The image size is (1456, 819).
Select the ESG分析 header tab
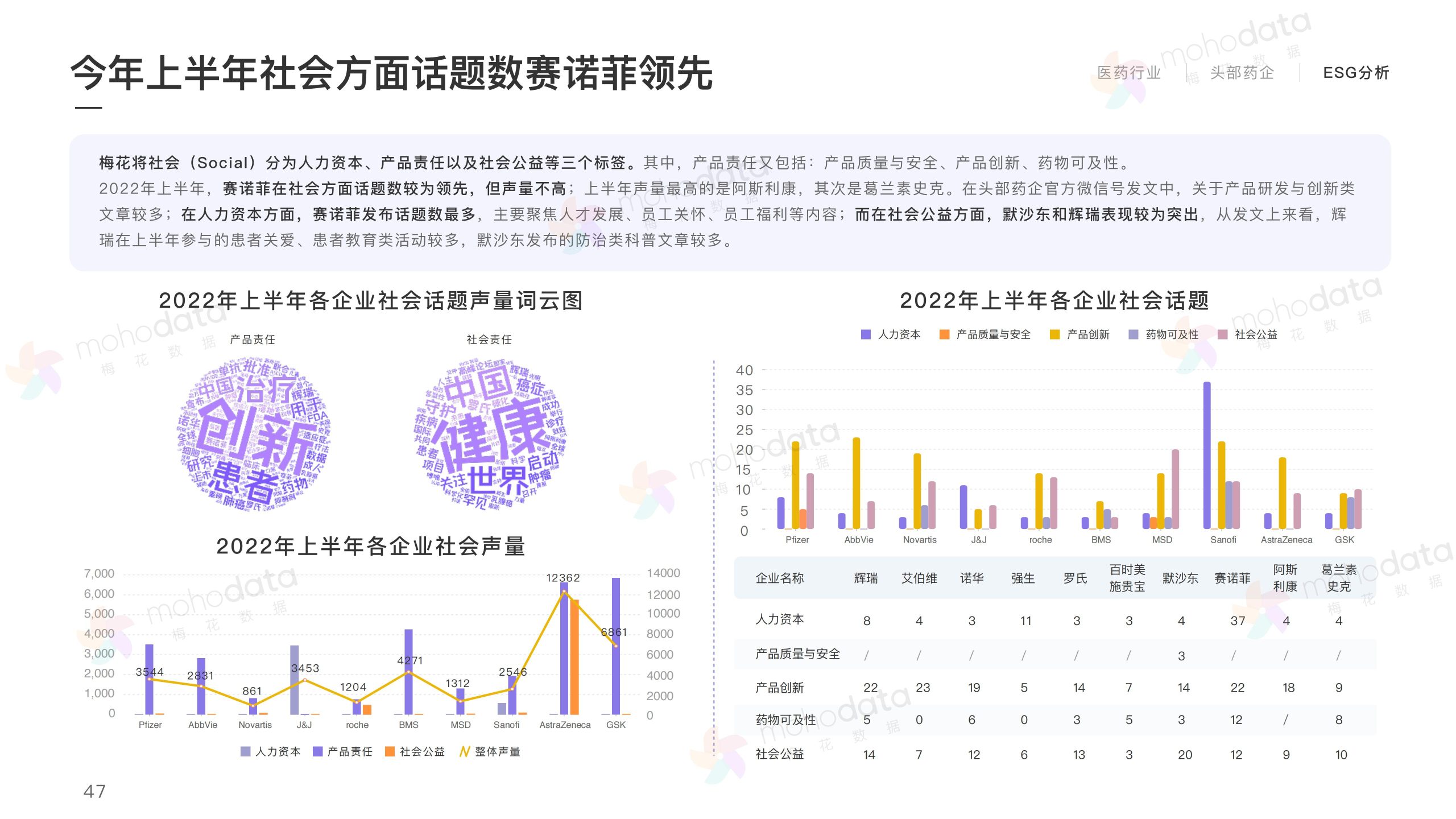tap(1356, 73)
